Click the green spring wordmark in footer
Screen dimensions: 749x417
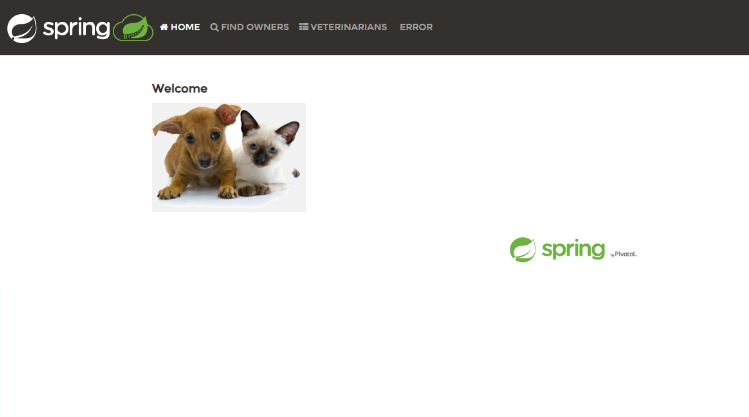click(x=573, y=250)
